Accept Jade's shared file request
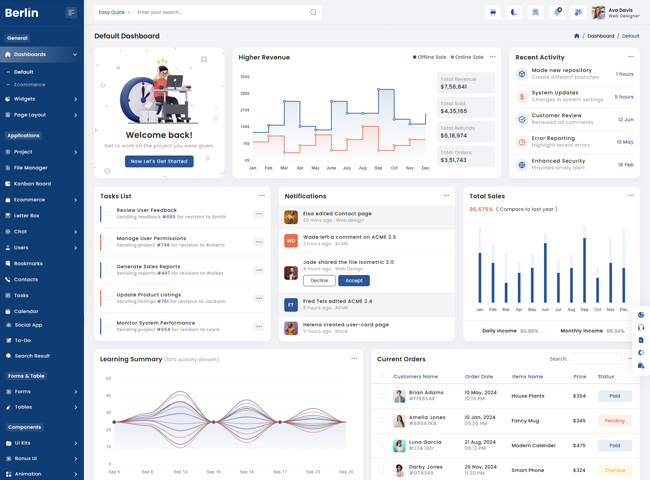Screen dimensions: 650x480 tap(354, 281)
